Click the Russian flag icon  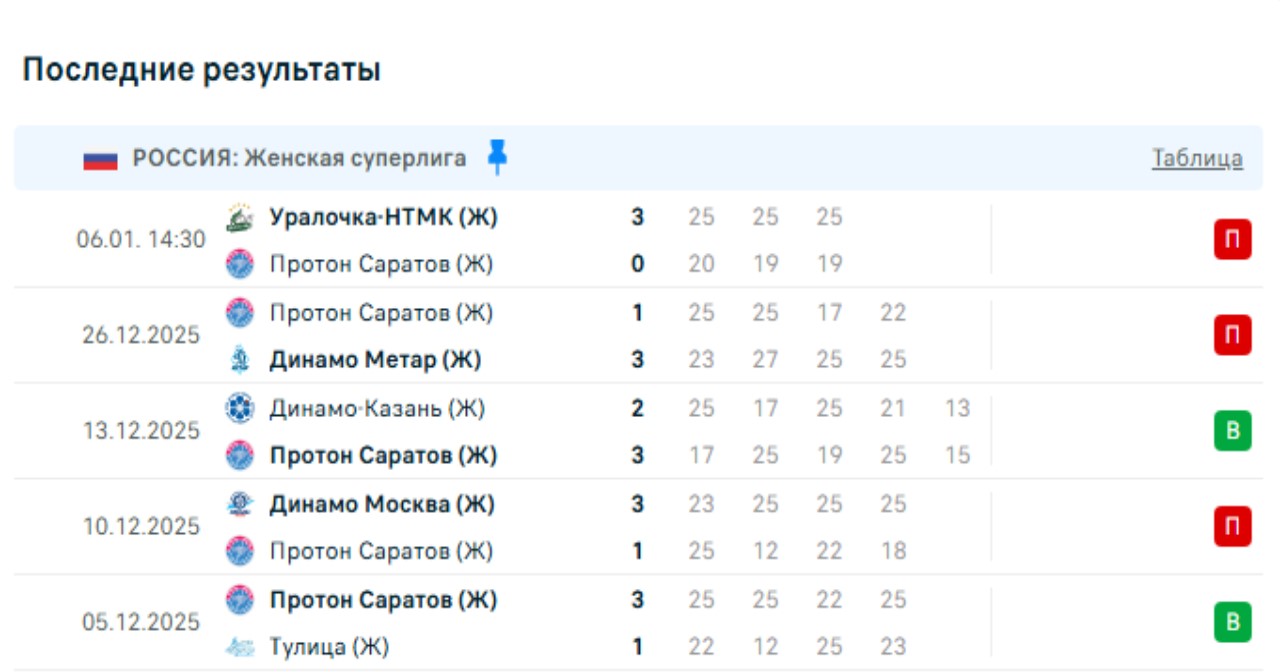coord(100,159)
